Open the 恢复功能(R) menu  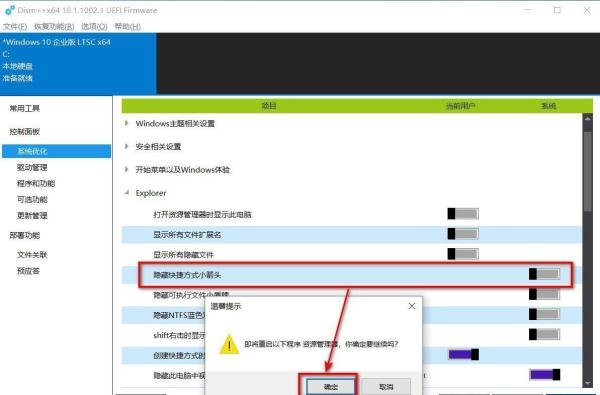coord(54,26)
